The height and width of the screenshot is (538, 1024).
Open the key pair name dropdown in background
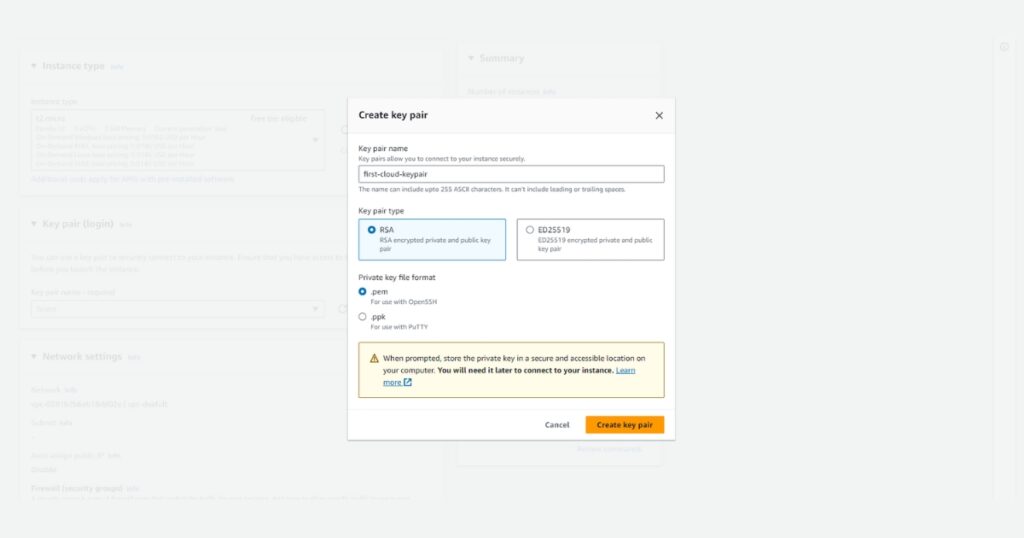coord(178,309)
